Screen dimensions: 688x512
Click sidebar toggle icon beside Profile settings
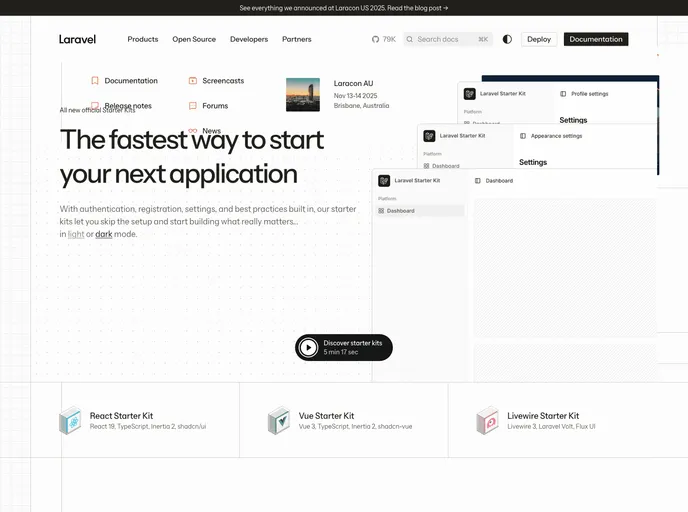coord(563,93)
